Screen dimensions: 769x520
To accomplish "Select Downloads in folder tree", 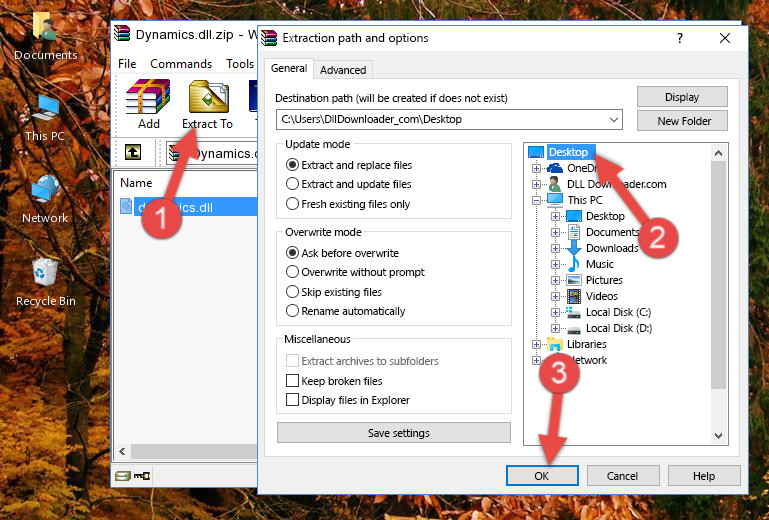I will [x=612, y=248].
